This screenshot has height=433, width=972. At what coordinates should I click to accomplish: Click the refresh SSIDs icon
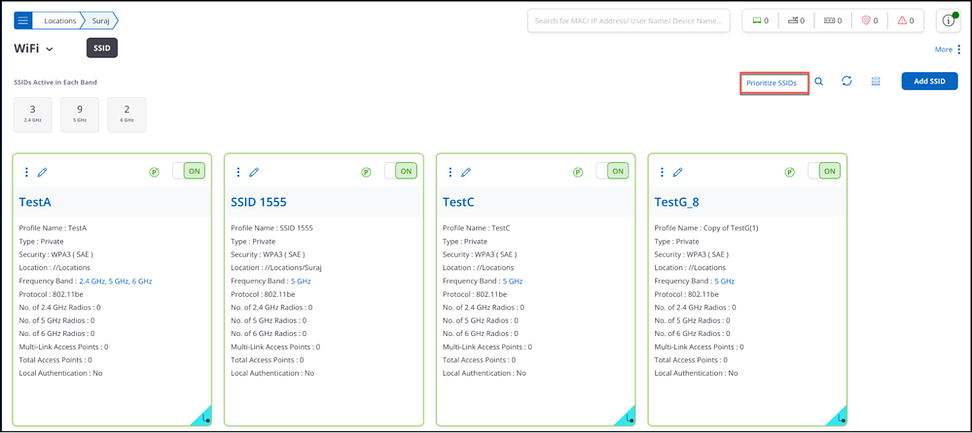coord(847,82)
